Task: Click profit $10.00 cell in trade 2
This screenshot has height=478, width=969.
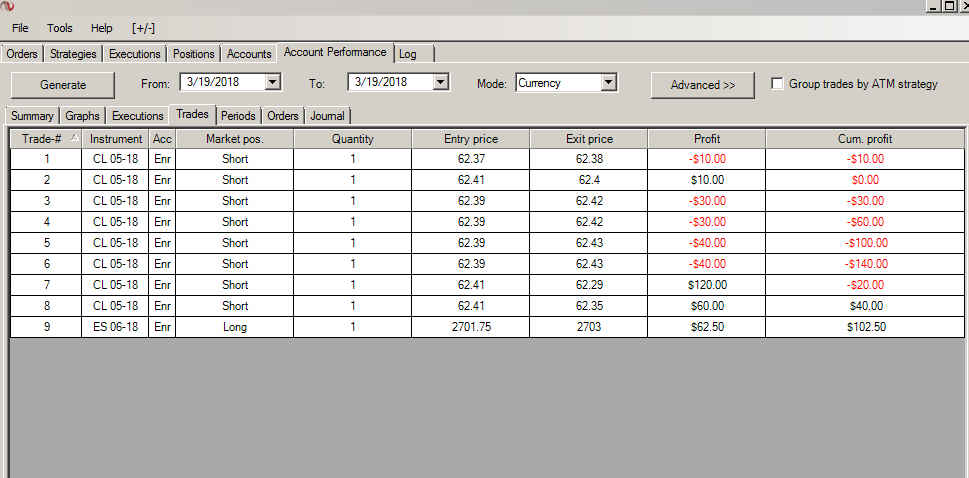Action: [x=707, y=180]
